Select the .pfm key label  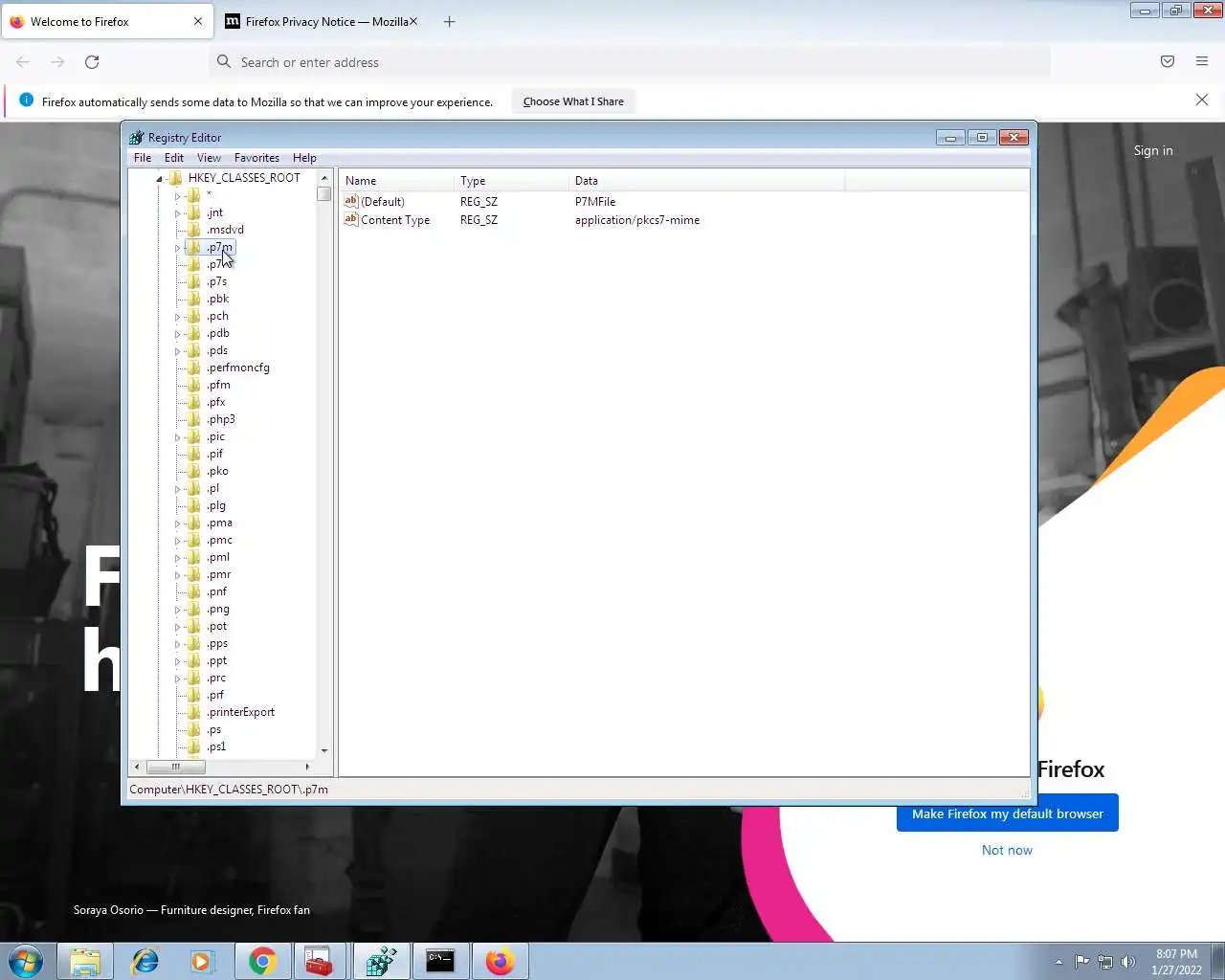click(x=219, y=385)
